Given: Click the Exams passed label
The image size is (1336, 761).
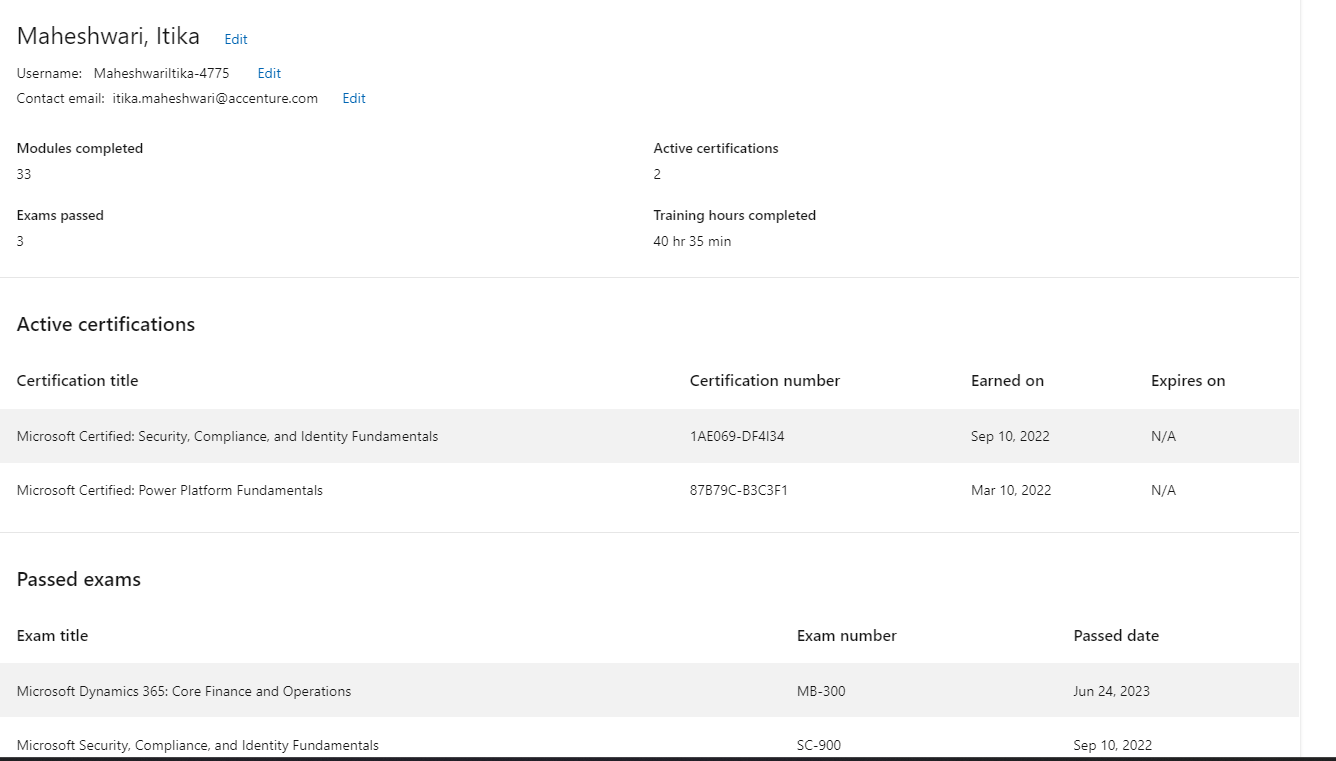Looking at the screenshot, I should [x=60, y=215].
